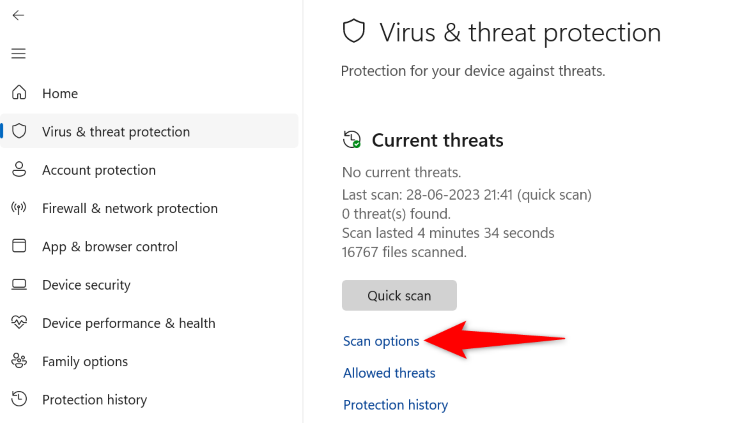Image resolution: width=730 pixels, height=423 pixels.
Task: Open Home in the sidebar
Action: tap(60, 93)
